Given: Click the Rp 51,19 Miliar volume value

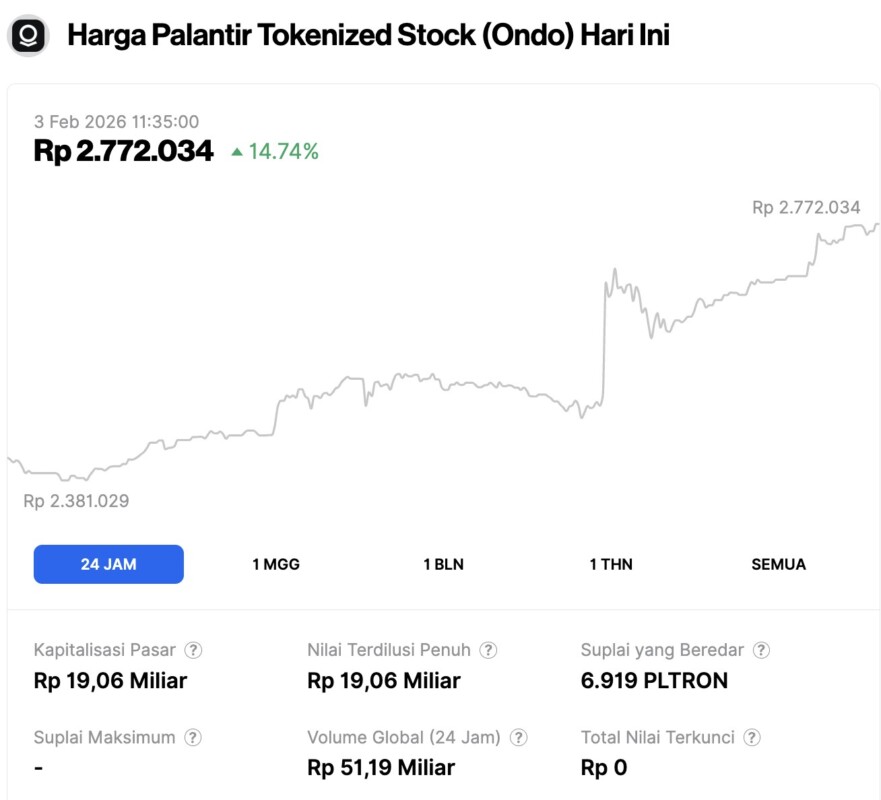Looking at the screenshot, I should click(381, 768).
